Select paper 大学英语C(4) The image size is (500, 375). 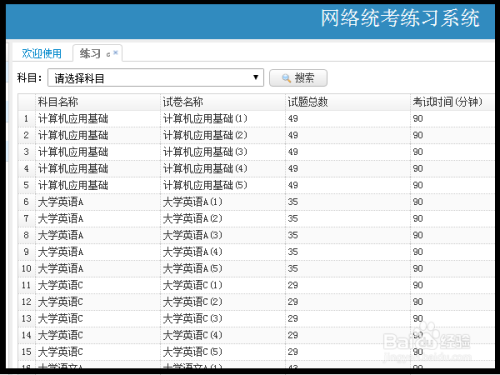click(x=193, y=335)
